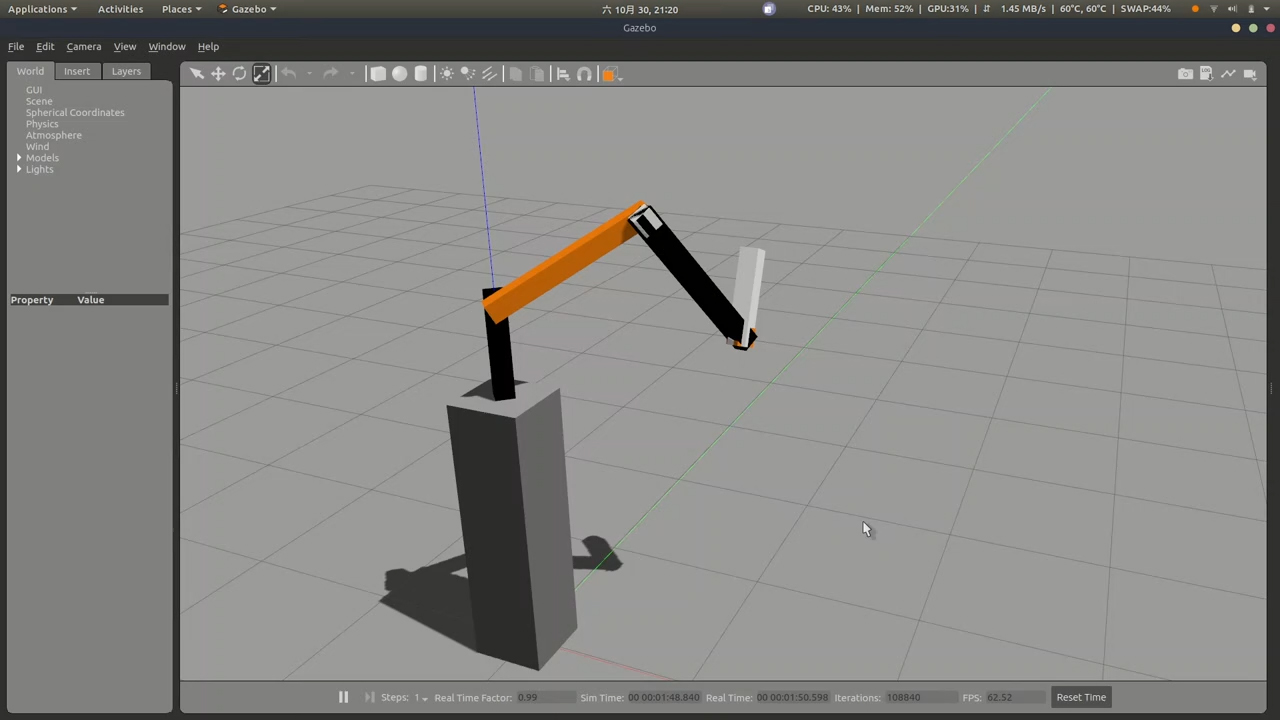The height and width of the screenshot is (720, 1280).
Task: Activate the Align tool
Action: [x=562, y=74]
